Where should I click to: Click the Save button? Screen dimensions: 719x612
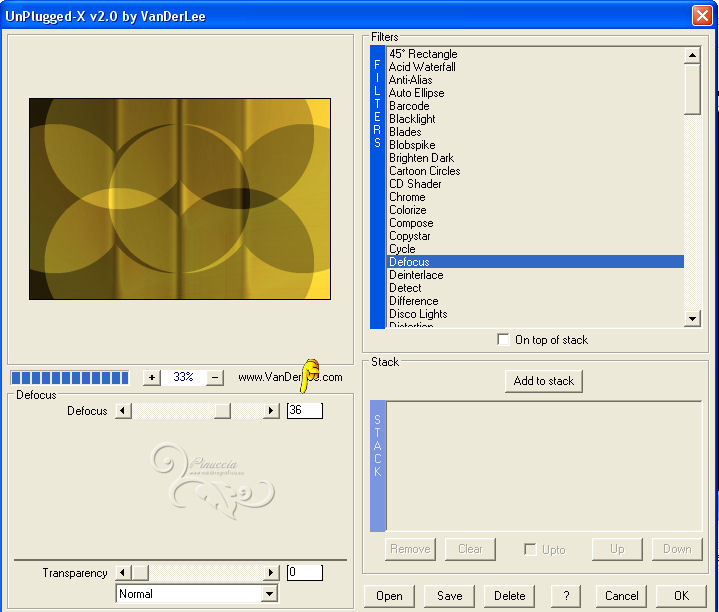pyautogui.click(x=449, y=596)
